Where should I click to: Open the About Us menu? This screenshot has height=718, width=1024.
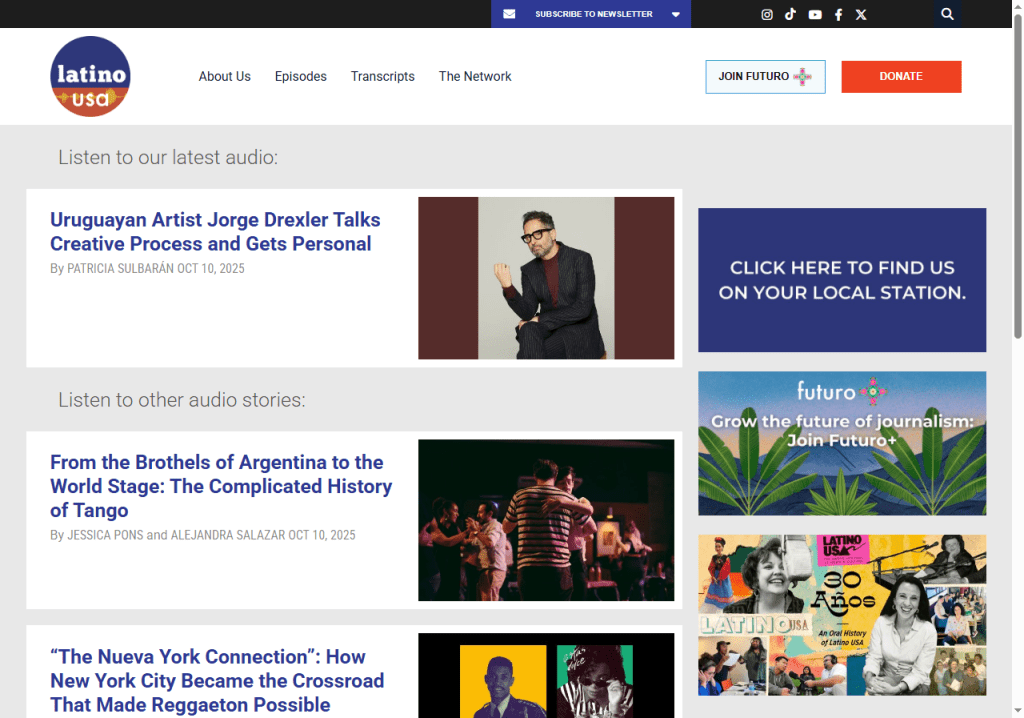tap(224, 76)
